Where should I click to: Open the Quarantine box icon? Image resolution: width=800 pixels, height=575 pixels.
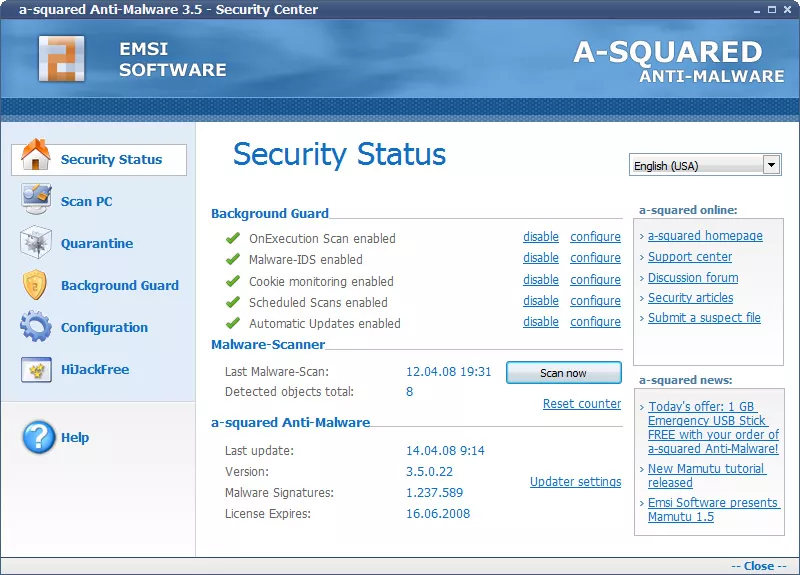pyautogui.click(x=36, y=242)
